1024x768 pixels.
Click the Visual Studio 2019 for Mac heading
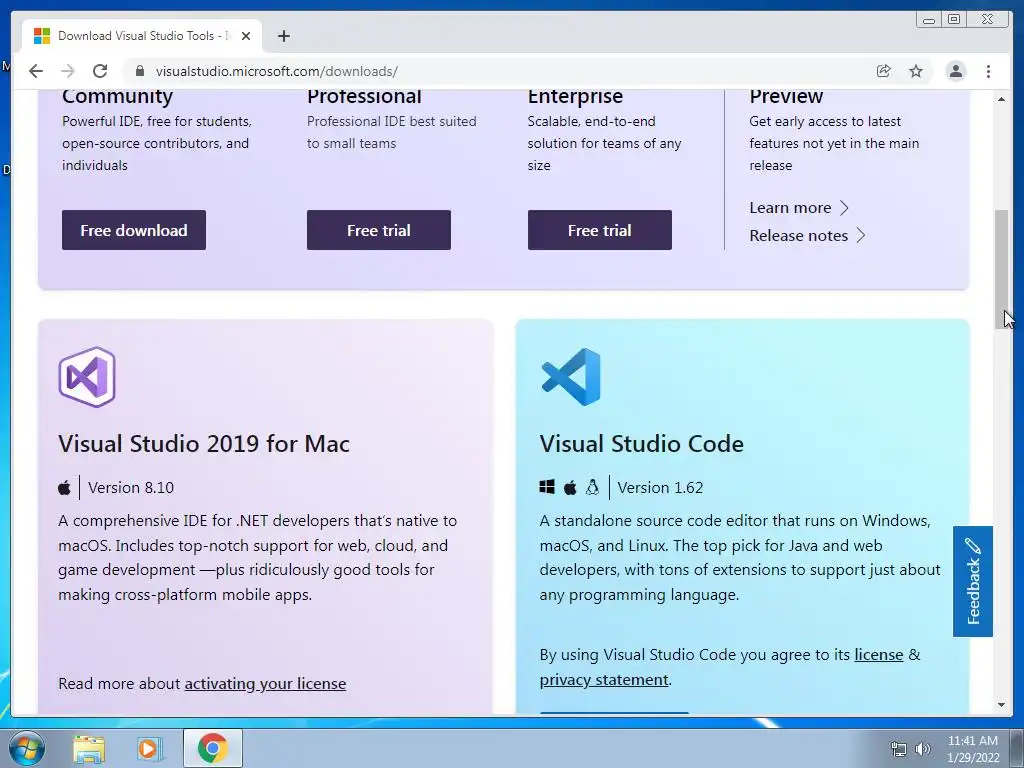pyautogui.click(x=204, y=444)
